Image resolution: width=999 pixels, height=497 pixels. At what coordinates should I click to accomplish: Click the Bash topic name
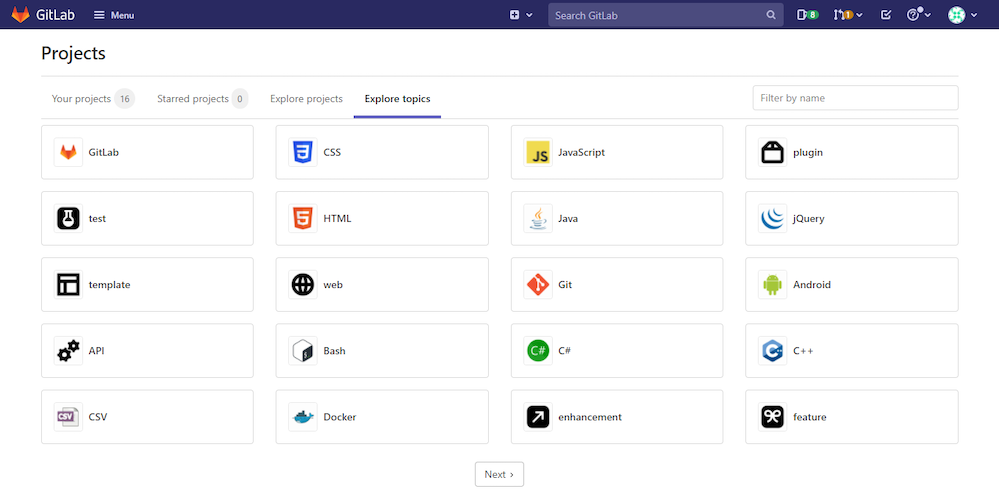tap(334, 351)
